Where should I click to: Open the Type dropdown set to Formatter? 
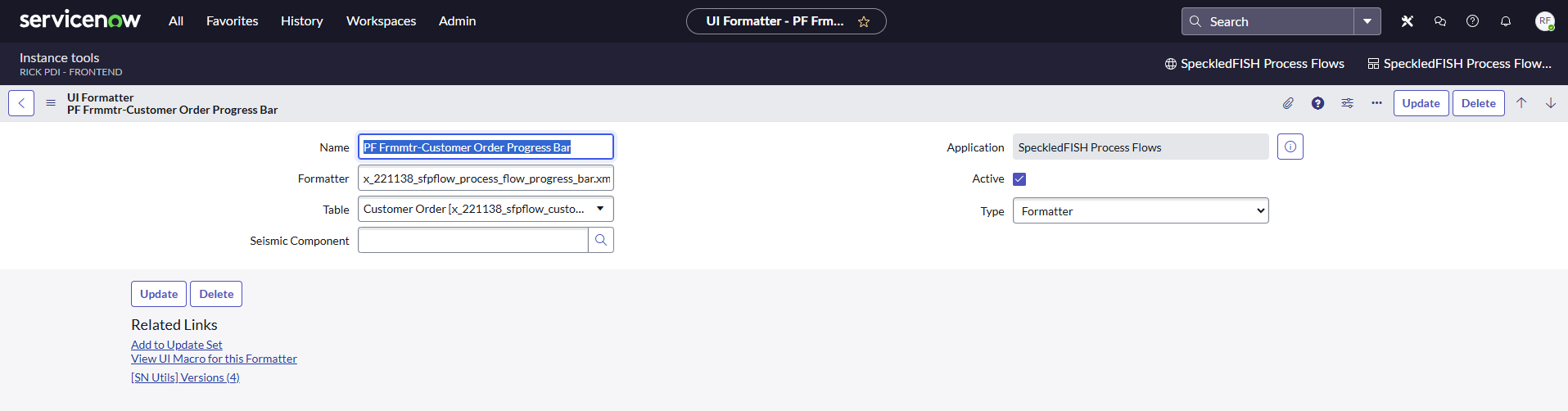(x=1141, y=210)
